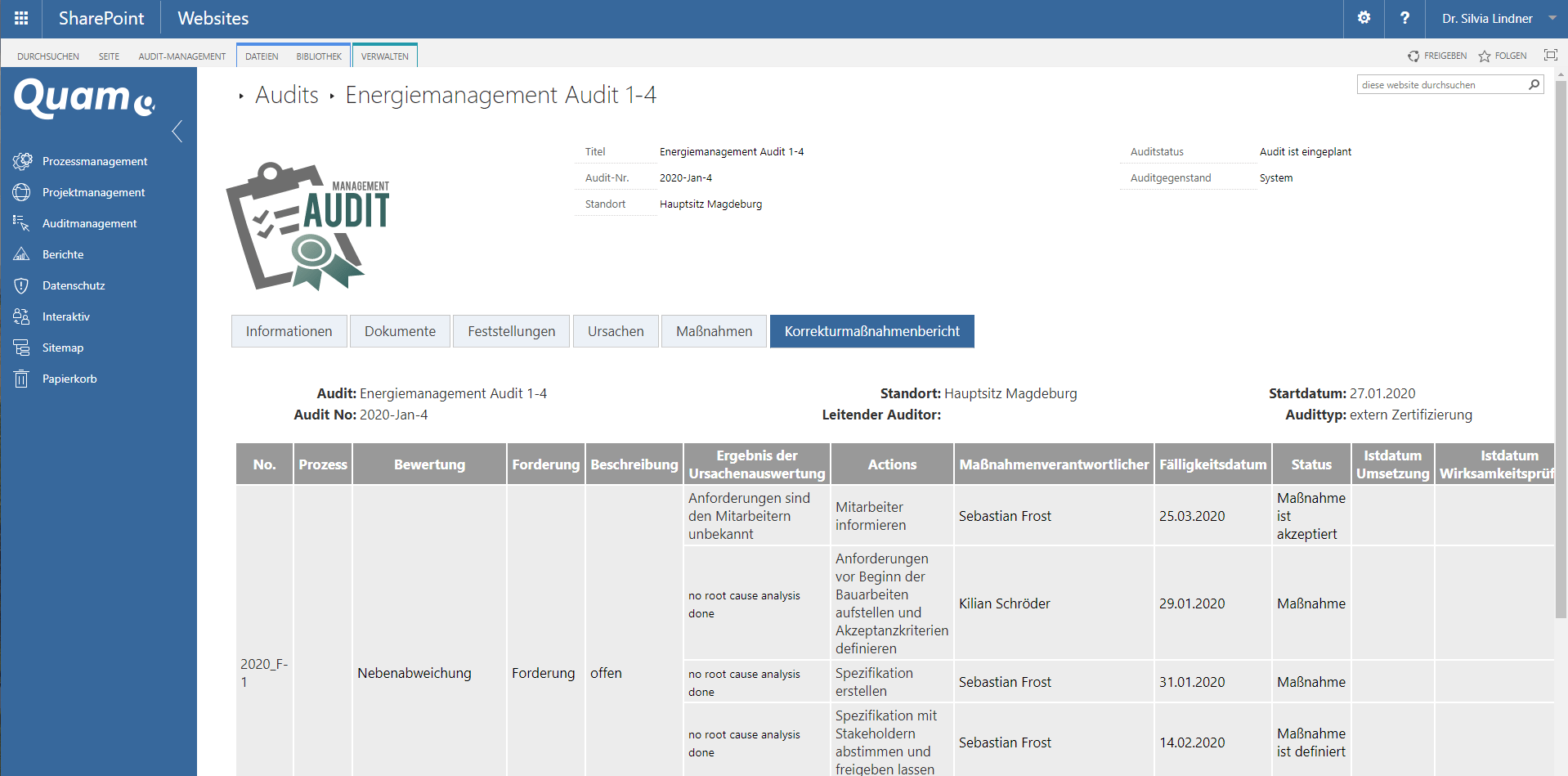Click the search magnifier icon
This screenshot has height=776, width=1568.
click(1534, 85)
